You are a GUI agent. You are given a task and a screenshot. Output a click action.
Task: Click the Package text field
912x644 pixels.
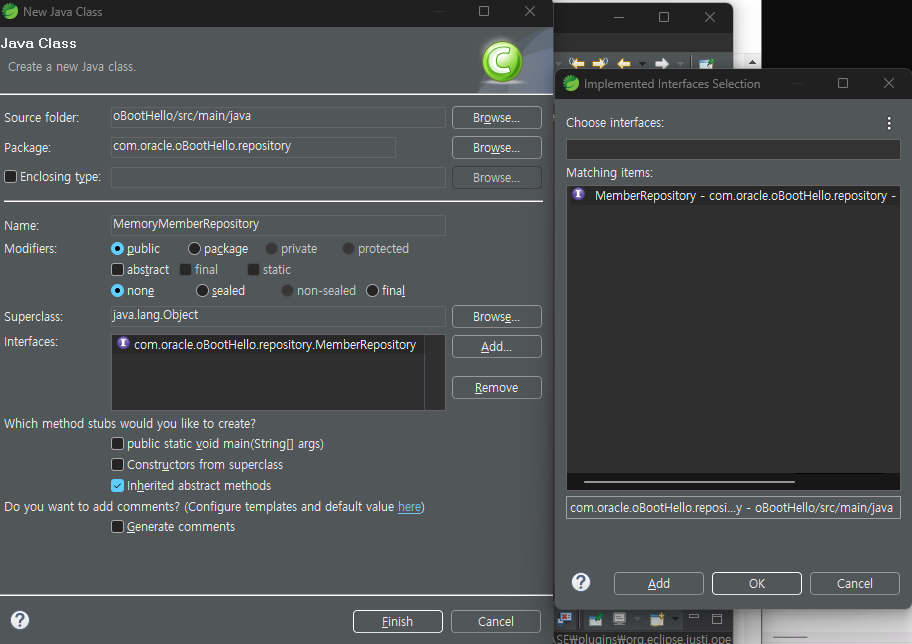[x=253, y=147]
